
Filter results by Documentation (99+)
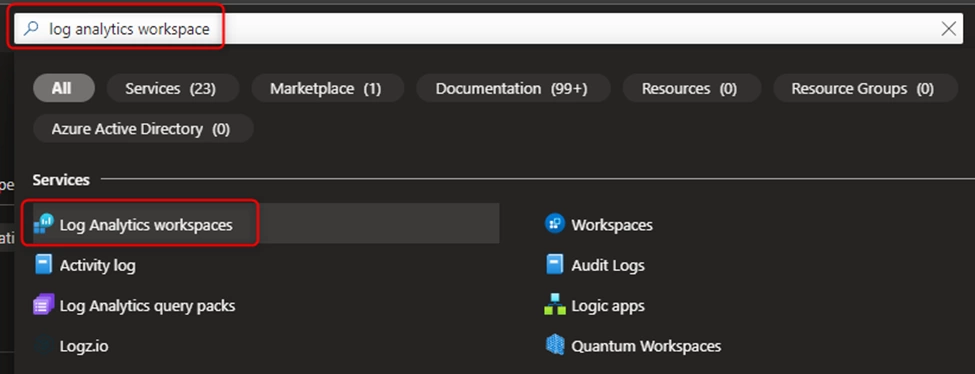click(513, 88)
